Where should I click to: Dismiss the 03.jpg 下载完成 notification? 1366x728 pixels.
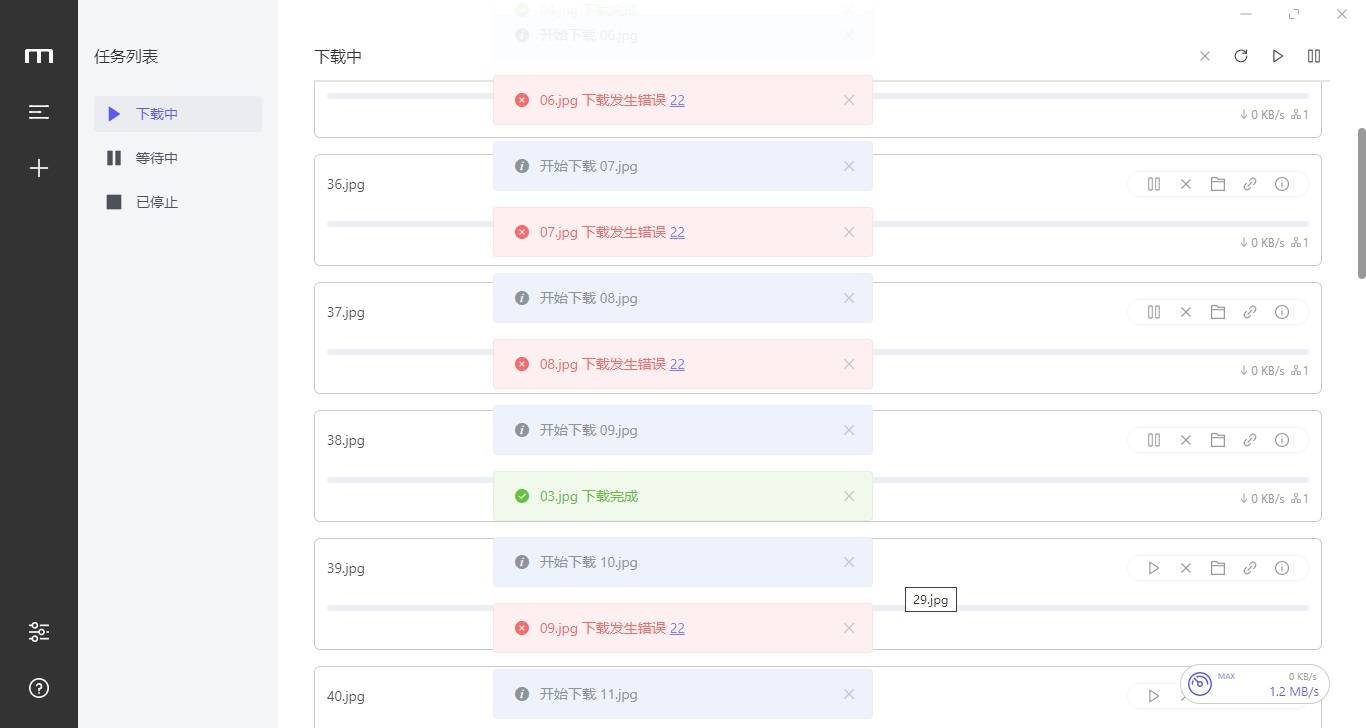(849, 496)
